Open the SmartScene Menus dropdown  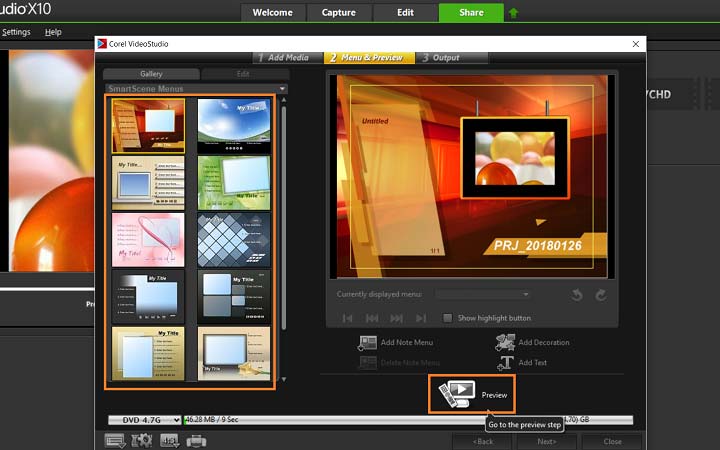tap(283, 89)
